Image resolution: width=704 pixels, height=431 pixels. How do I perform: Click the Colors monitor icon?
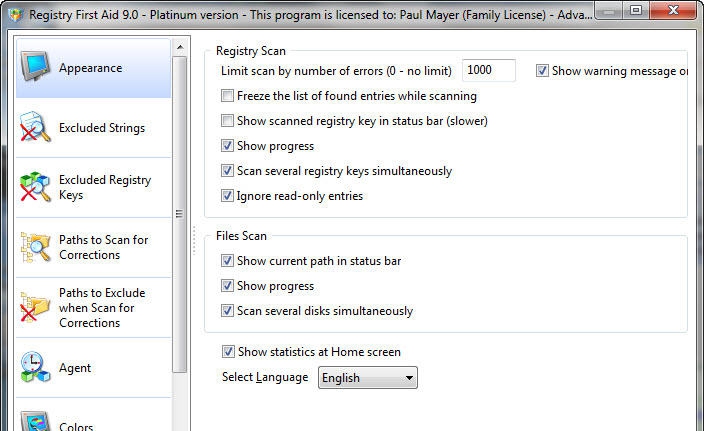[35, 421]
